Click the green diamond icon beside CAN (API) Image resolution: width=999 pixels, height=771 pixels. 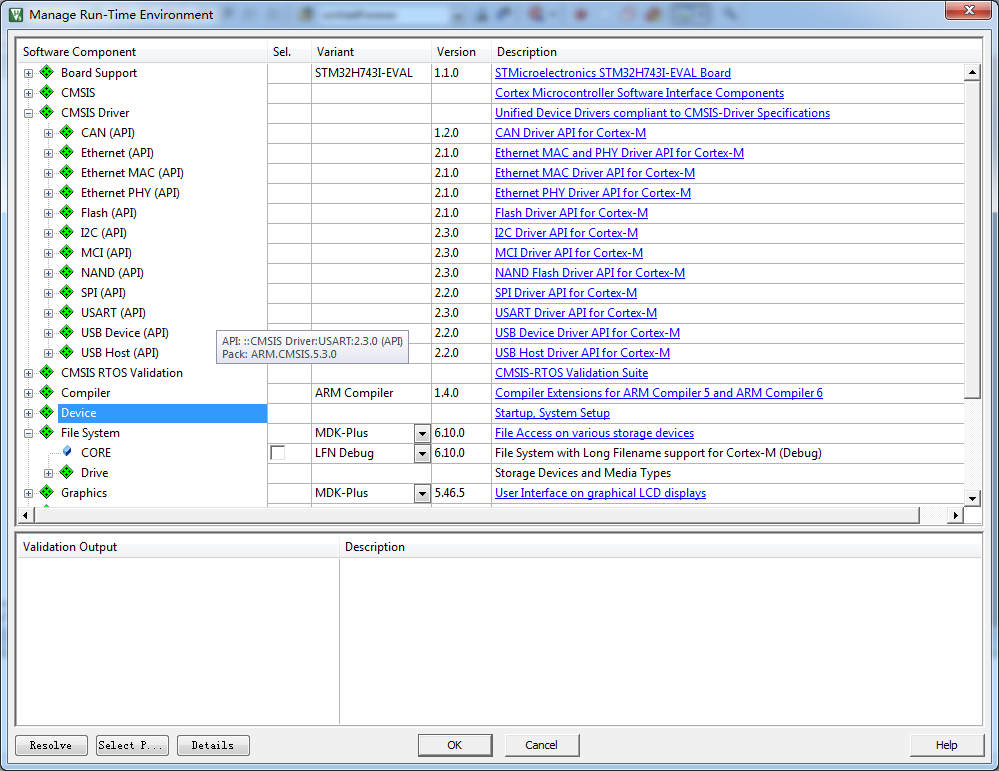click(x=67, y=132)
